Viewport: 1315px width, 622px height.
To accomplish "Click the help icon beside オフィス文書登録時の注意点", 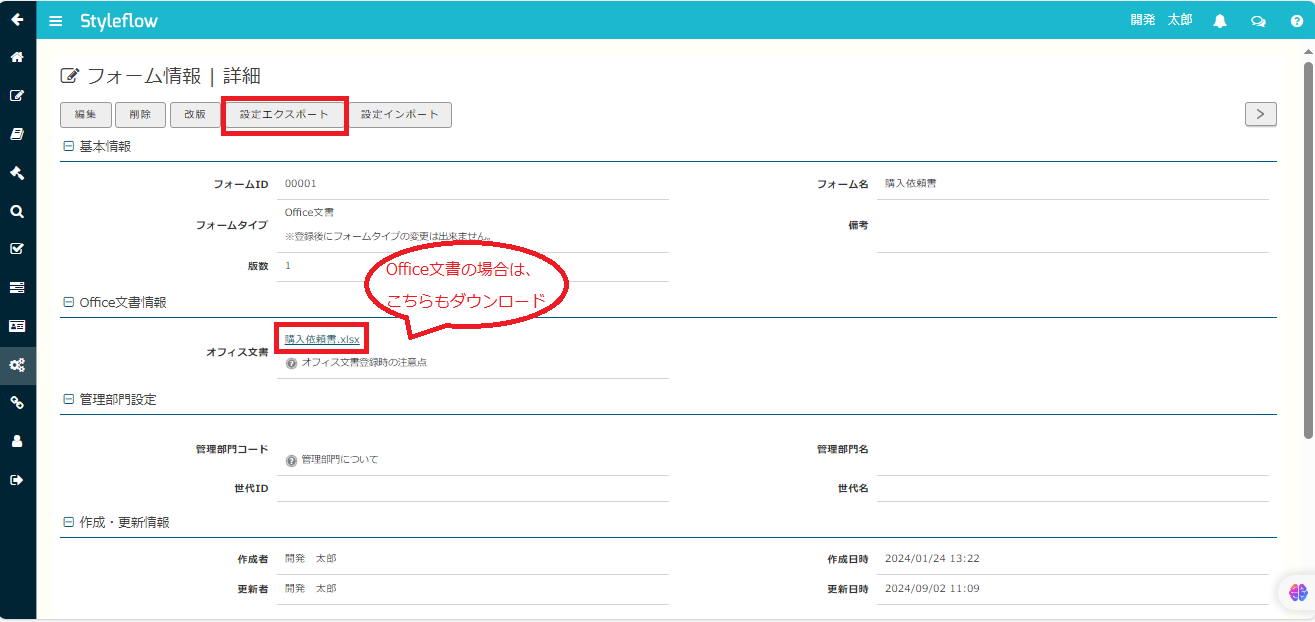I will [x=291, y=363].
